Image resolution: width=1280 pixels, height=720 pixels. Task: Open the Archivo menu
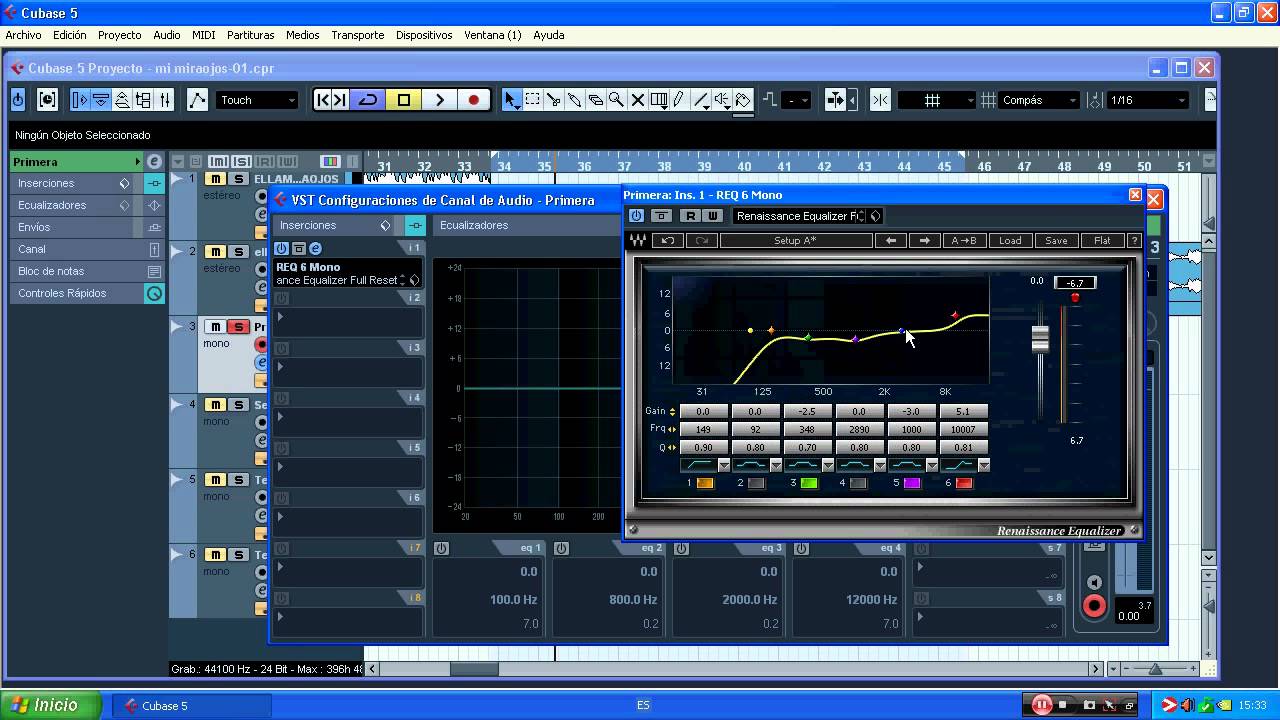(x=23, y=35)
